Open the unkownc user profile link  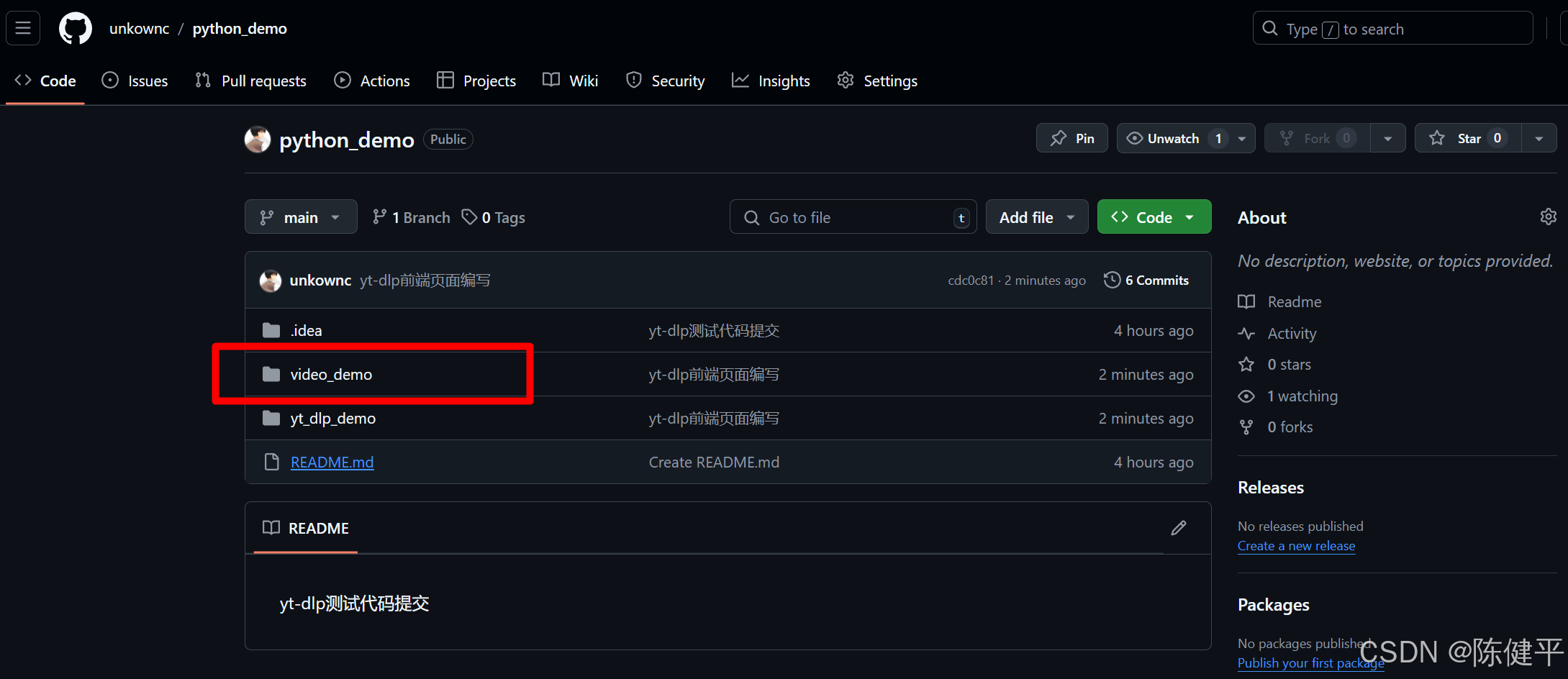140,29
